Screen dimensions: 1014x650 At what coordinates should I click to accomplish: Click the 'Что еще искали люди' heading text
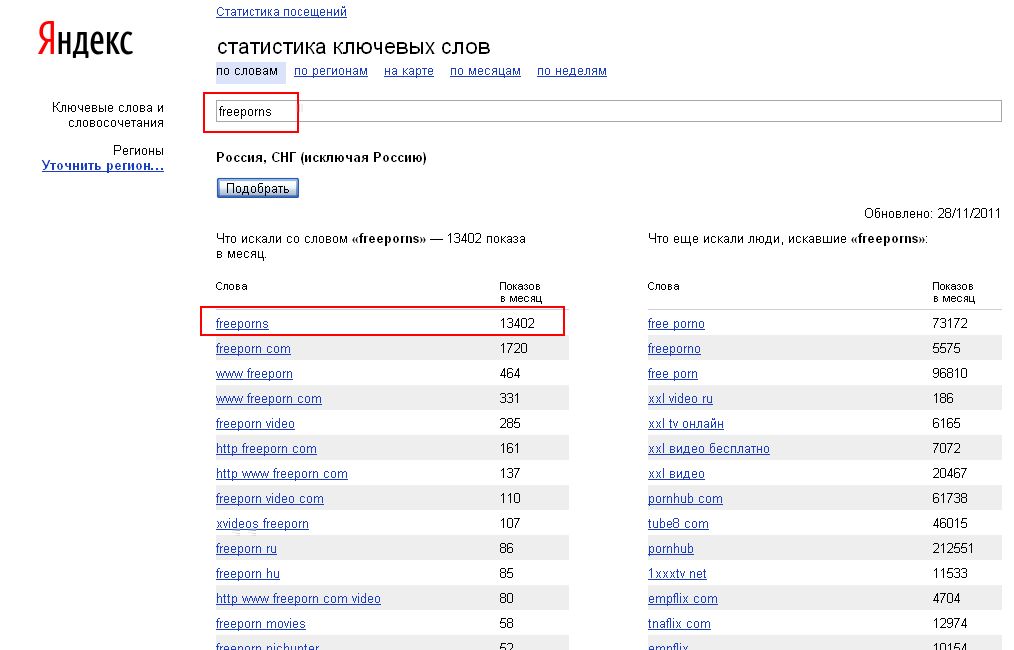pyautogui.click(x=788, y=239)
